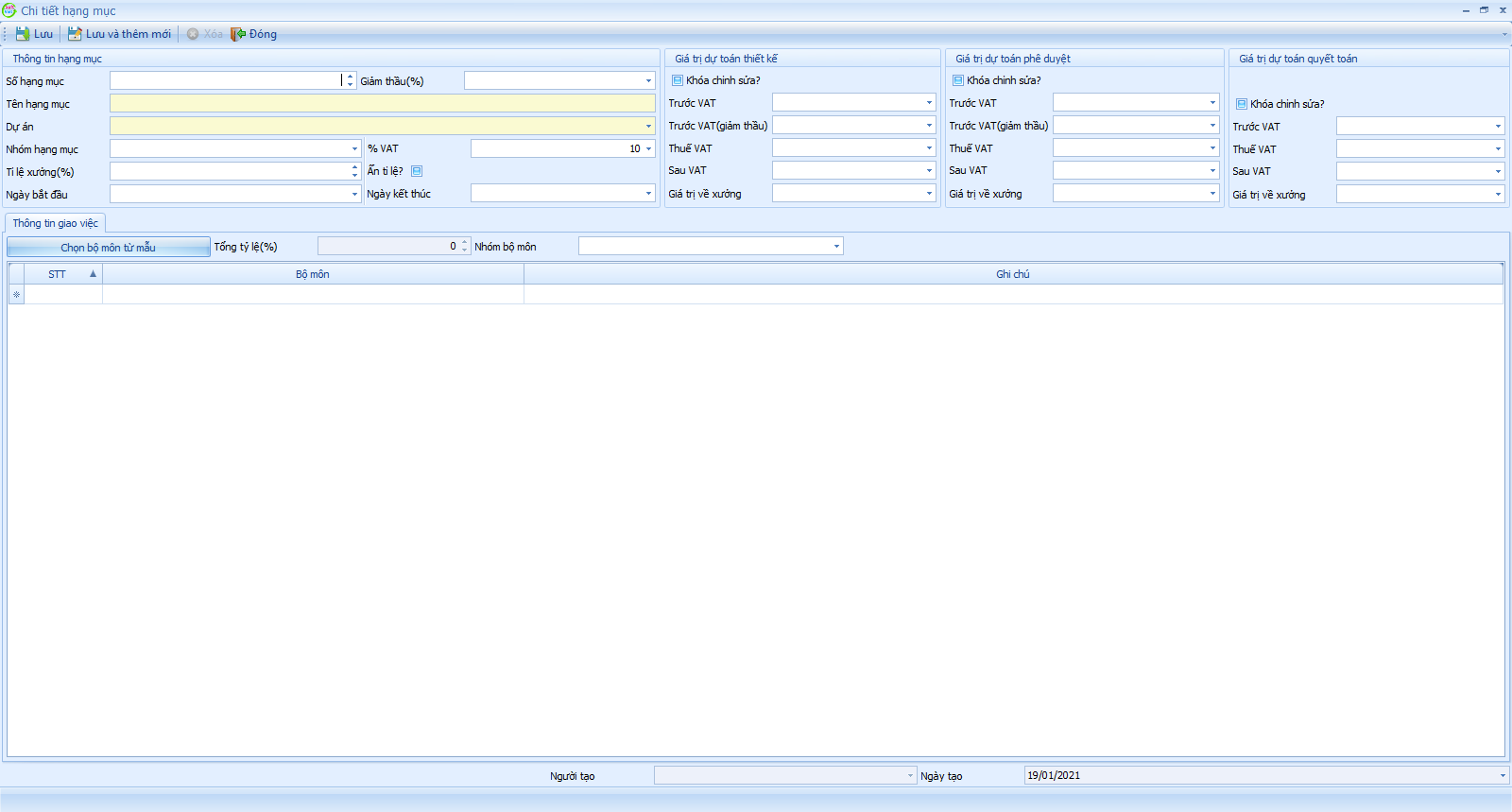Viewport: 1512px width, 812px height.
Task: Sort by the STT column header
Action: [x=63, y=274]
